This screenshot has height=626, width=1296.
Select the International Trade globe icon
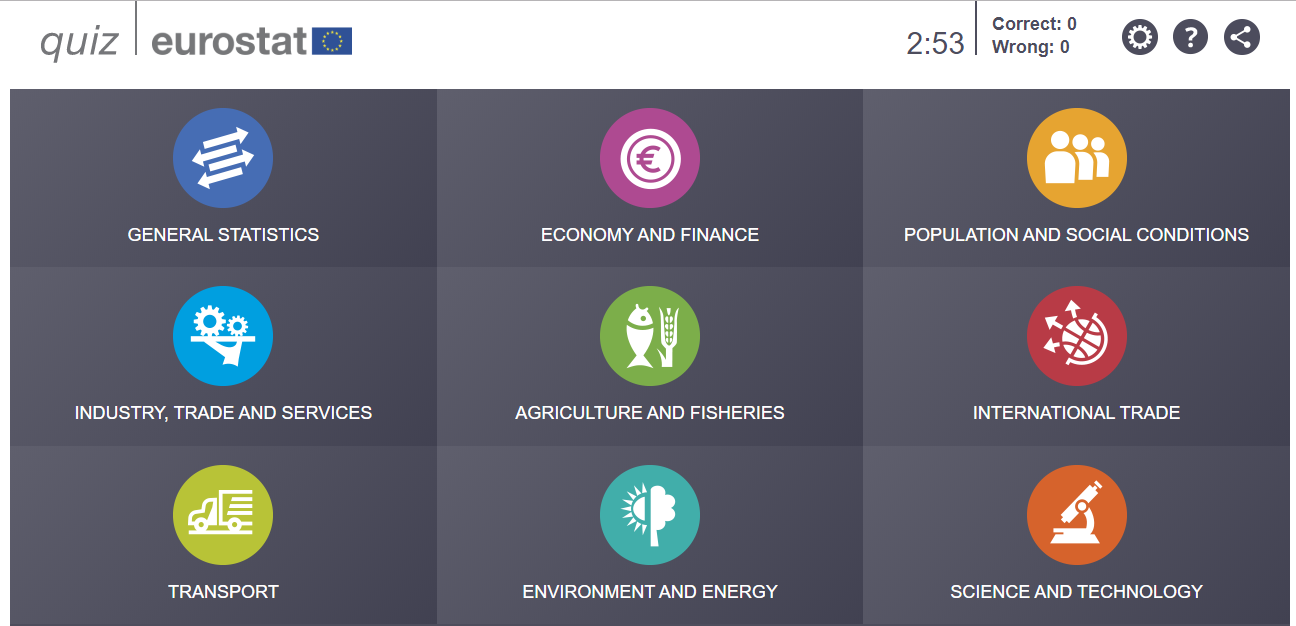[x=1077, y=336]
